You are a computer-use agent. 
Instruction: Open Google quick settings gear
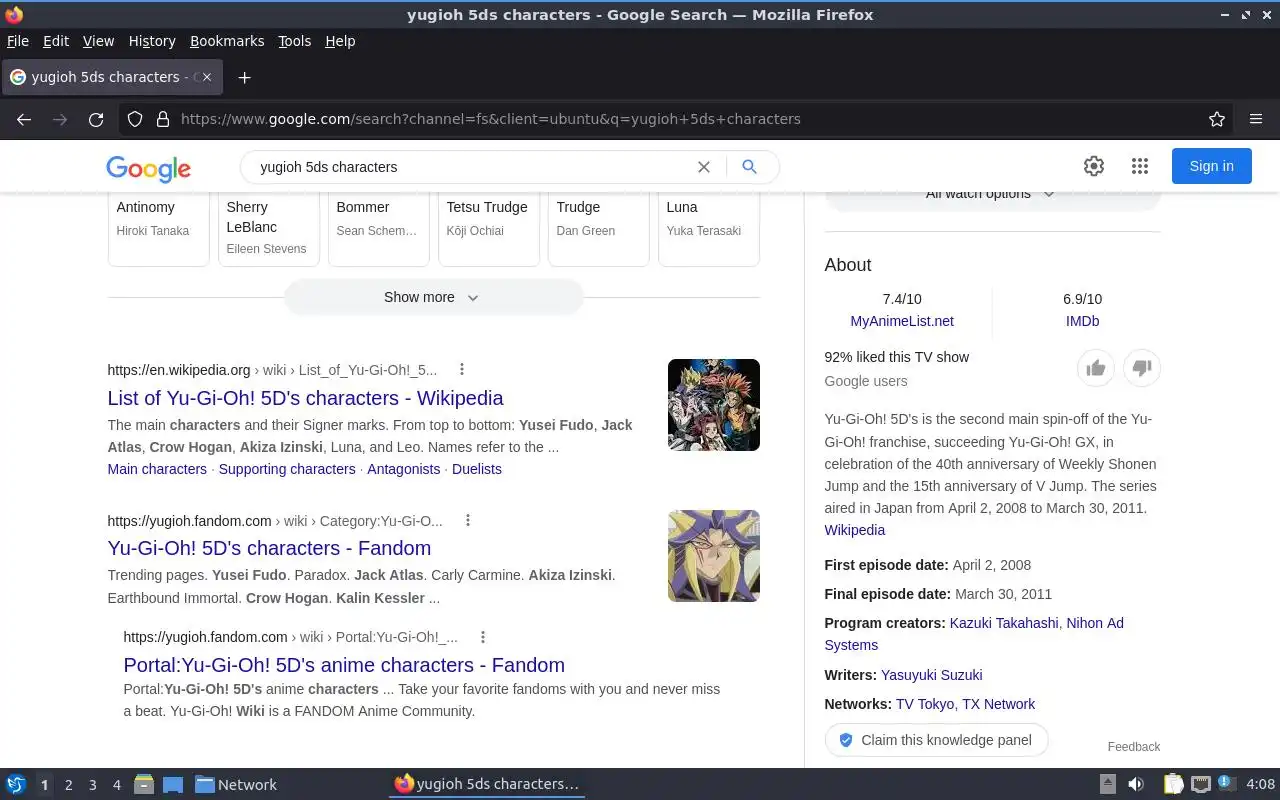(1094, 166)
